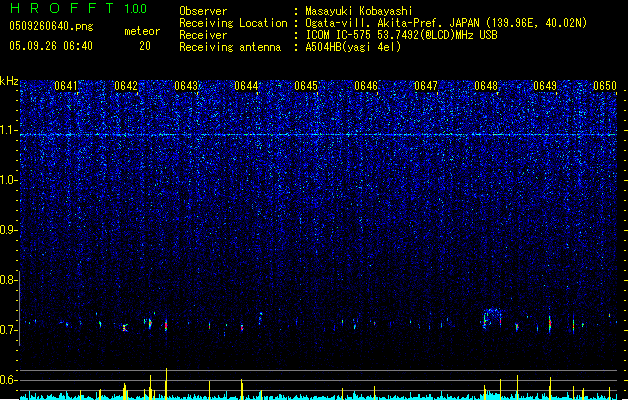Click the 0648 time marker
The height and width of the screenshot is (400, 629).
click(486, 86)
